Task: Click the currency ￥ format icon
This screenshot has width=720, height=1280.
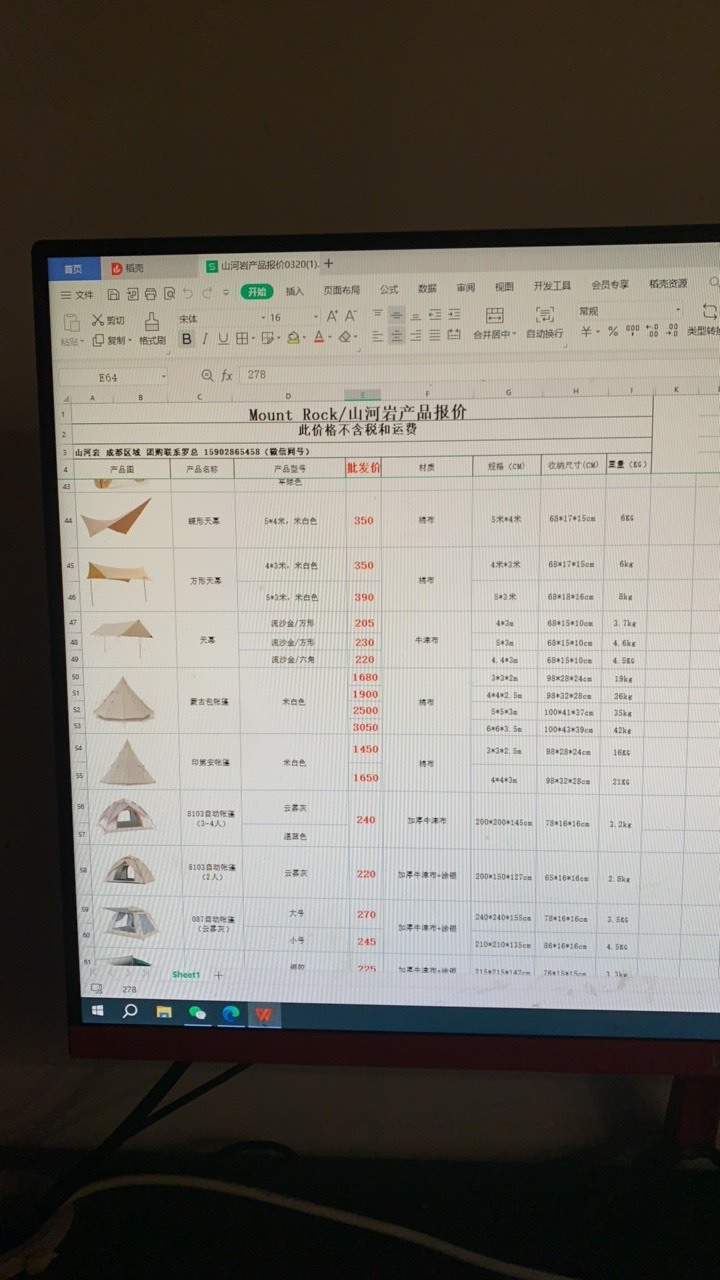Action: pyautogui.click(x=586, y=331)
